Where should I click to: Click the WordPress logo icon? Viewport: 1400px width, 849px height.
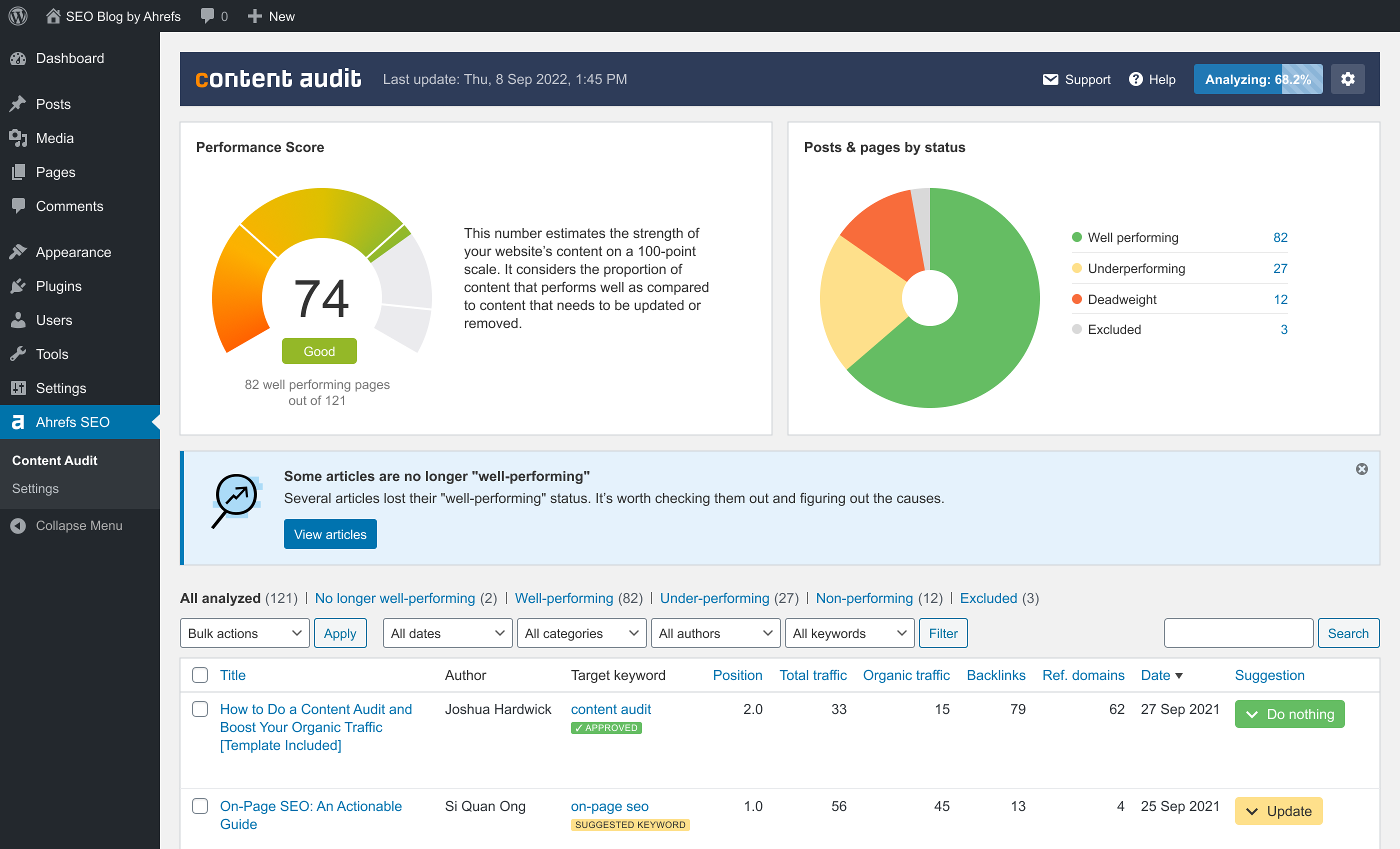point(18,16)
